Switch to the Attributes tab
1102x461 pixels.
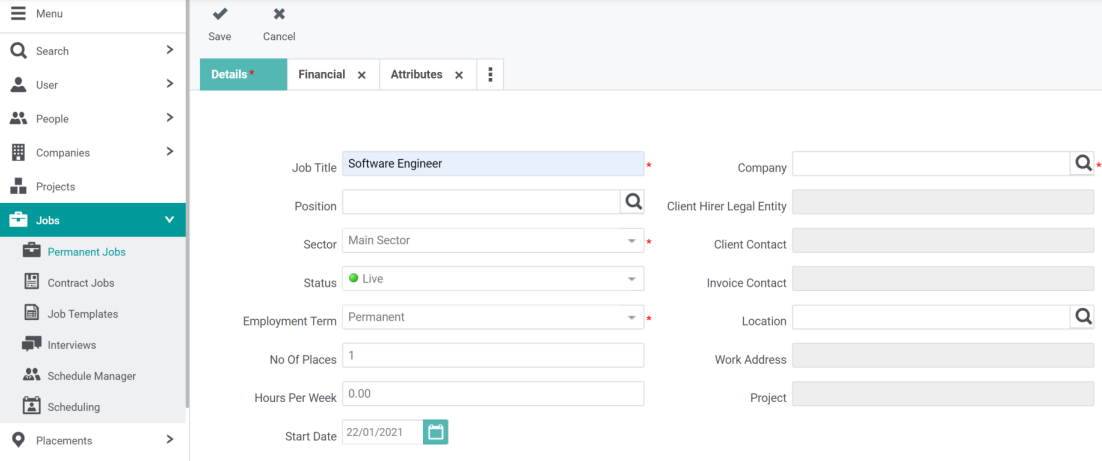[416, 74]
